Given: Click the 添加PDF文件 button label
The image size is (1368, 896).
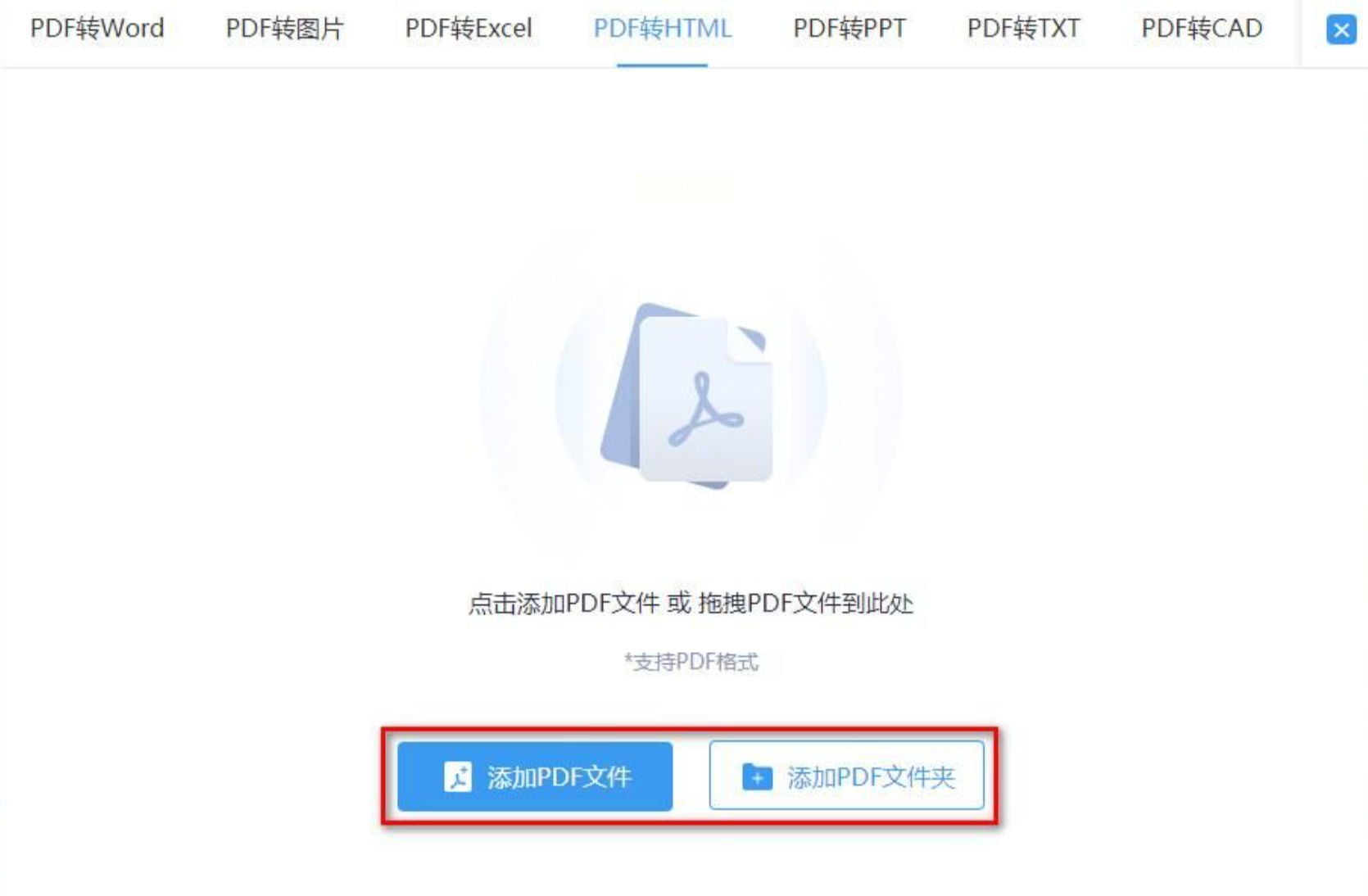Looking at the screenshot, I should tap(559, 777).
